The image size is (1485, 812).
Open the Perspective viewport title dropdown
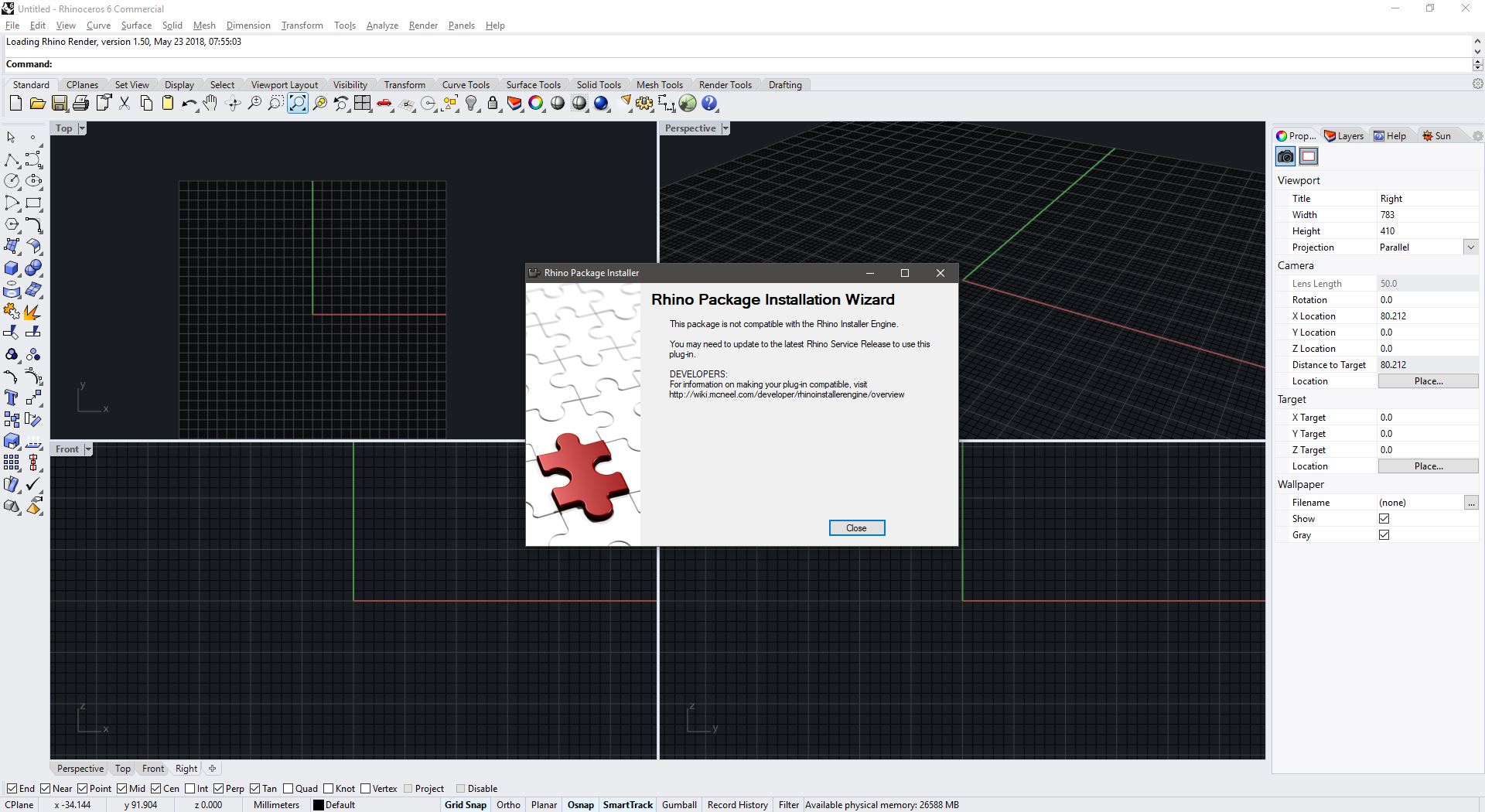(725, 128)
